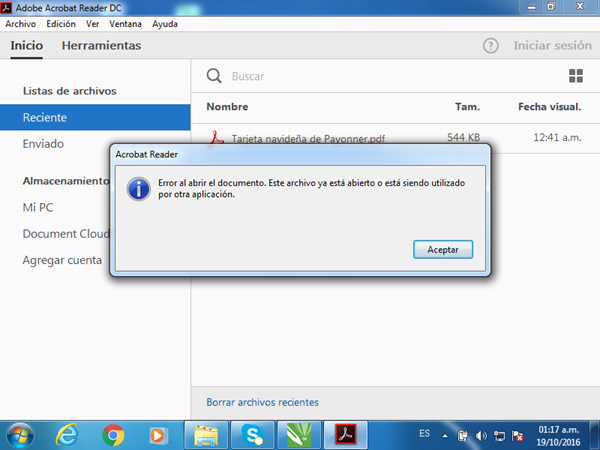The image size is (600, 450).
Task: Show hidden tray icons arrow
Action: click(445, 436)
